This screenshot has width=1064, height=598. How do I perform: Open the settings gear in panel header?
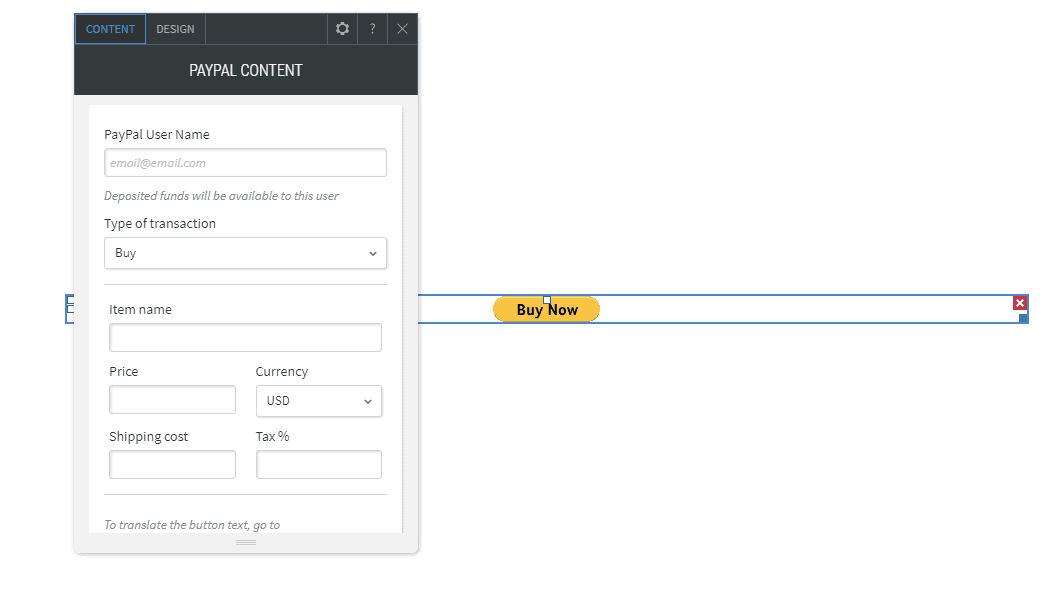pyautogui.click(x=343, y=29)
